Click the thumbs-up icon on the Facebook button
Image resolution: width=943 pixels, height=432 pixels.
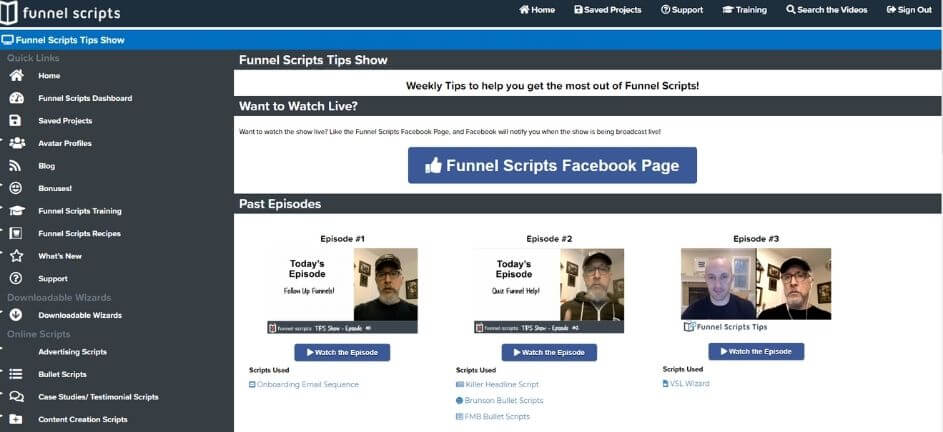pos(433,165)
